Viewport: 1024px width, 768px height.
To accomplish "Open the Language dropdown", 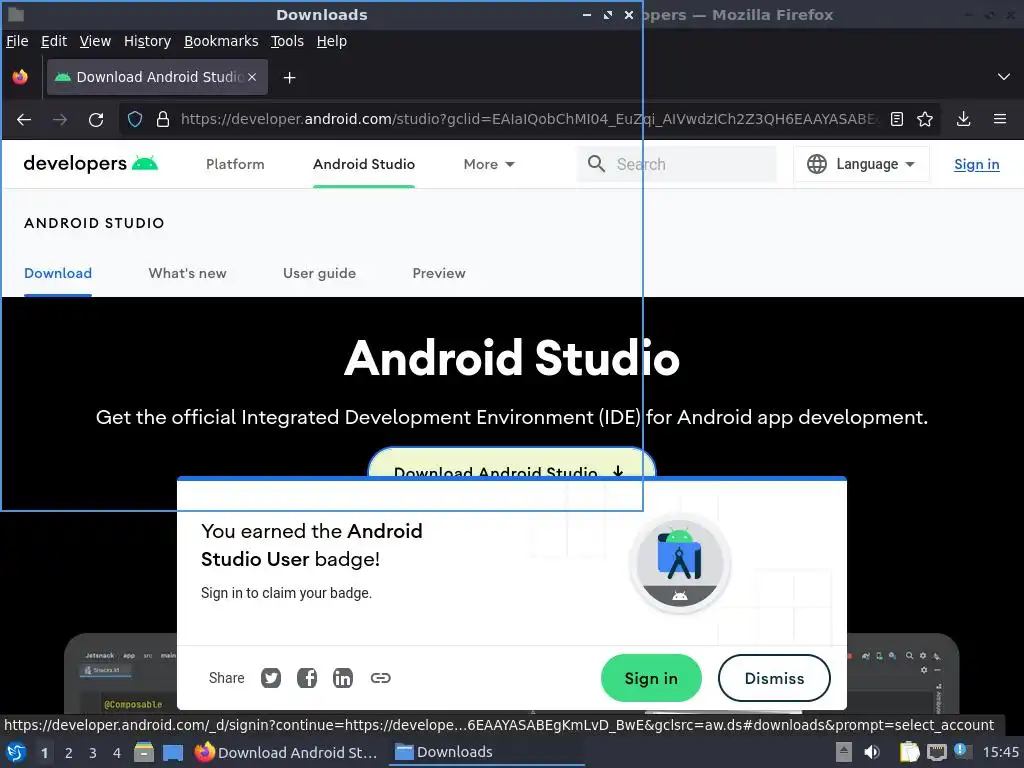I will coord(861,164).
